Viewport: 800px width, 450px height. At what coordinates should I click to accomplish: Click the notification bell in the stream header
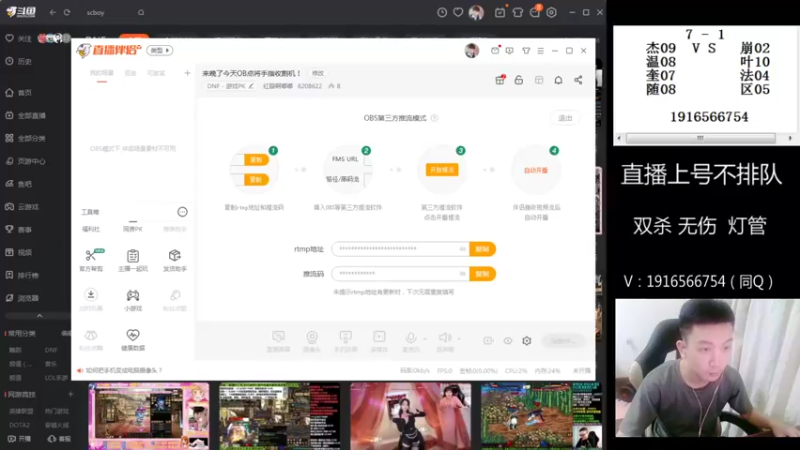point(558,80)
